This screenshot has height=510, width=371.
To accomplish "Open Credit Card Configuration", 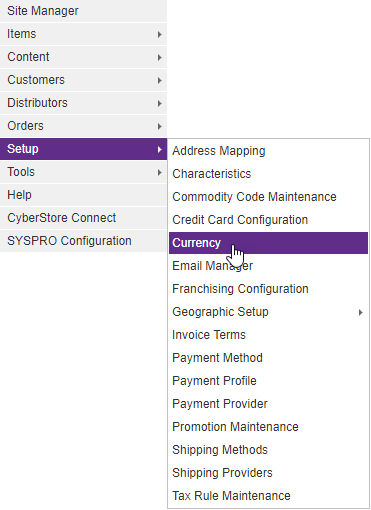I will click(x=268, y=220).
